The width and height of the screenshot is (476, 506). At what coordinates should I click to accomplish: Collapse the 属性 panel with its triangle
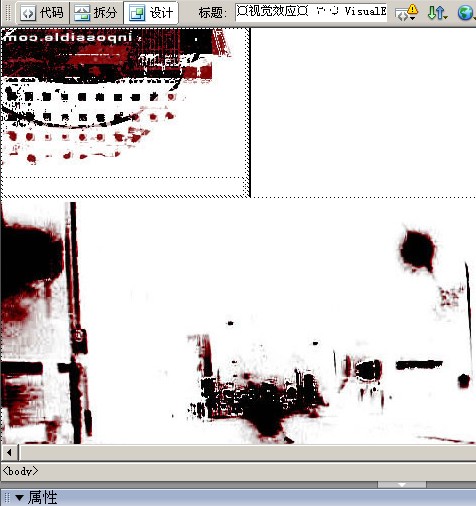[x=19, y=498]
